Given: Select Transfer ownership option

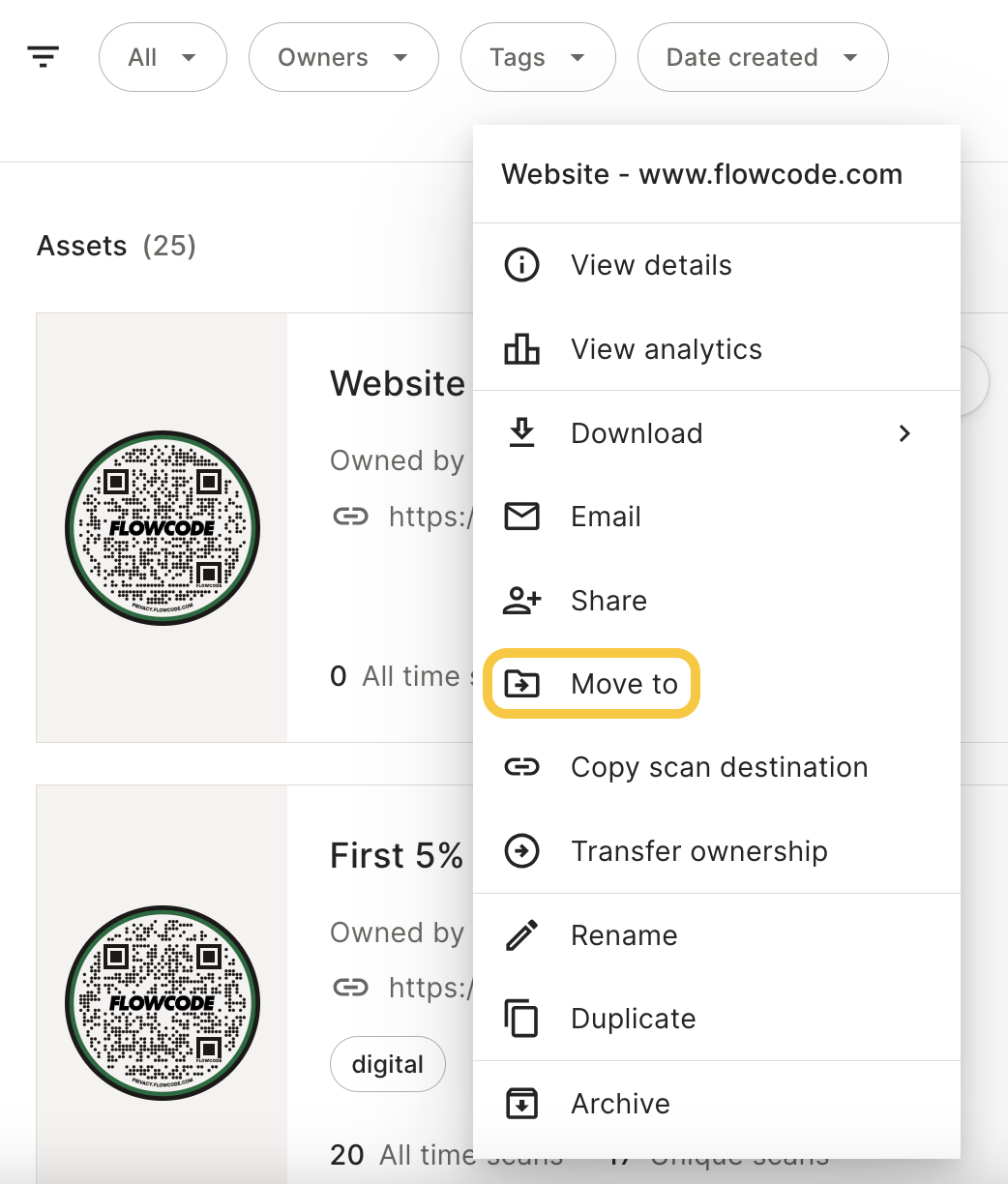Looking at the screenshot, I should pyautogui.click(x=698, y=851).
